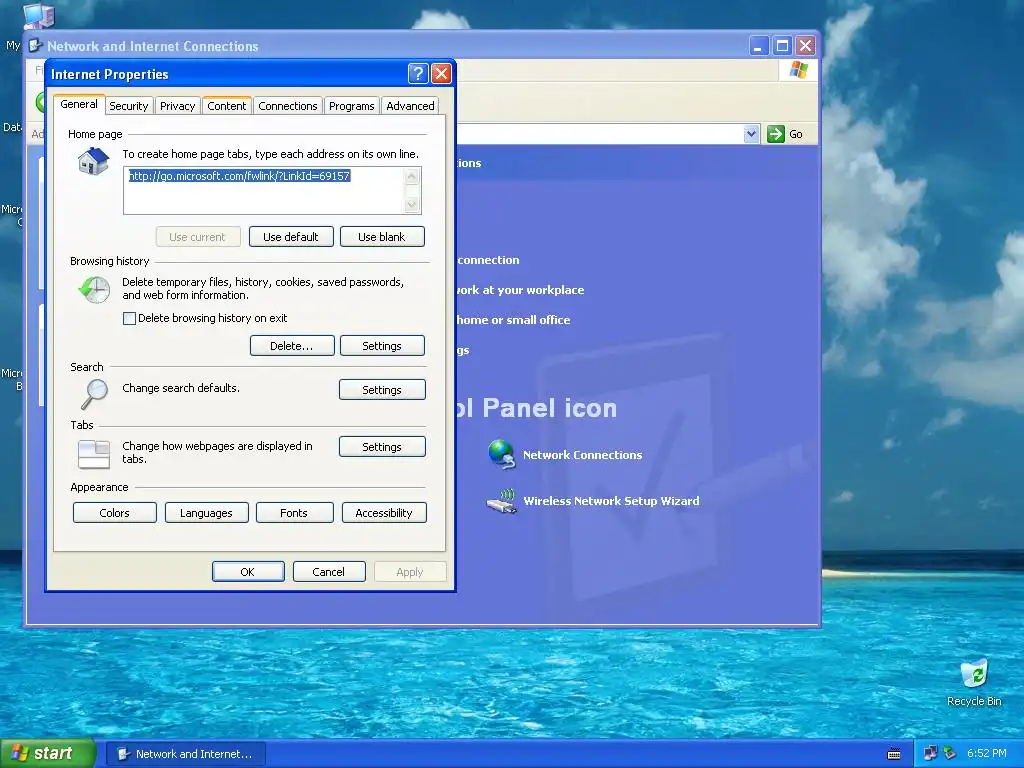1024x768 pixels.
Task: Click the Tabs section window icon
Action: (94, 454)
